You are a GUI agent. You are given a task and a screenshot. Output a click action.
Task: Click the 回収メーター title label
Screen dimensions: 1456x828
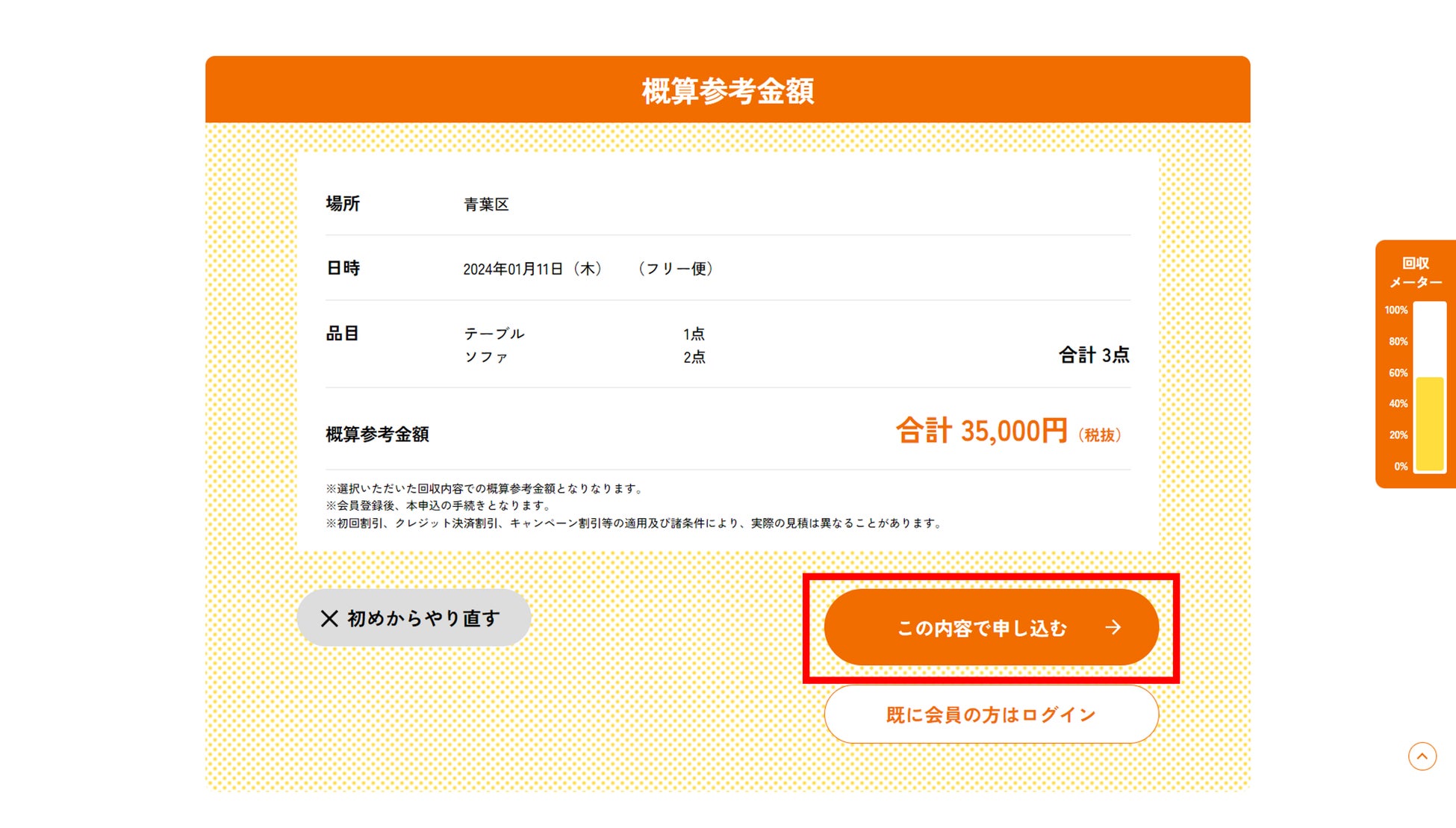pos(1415,273)
